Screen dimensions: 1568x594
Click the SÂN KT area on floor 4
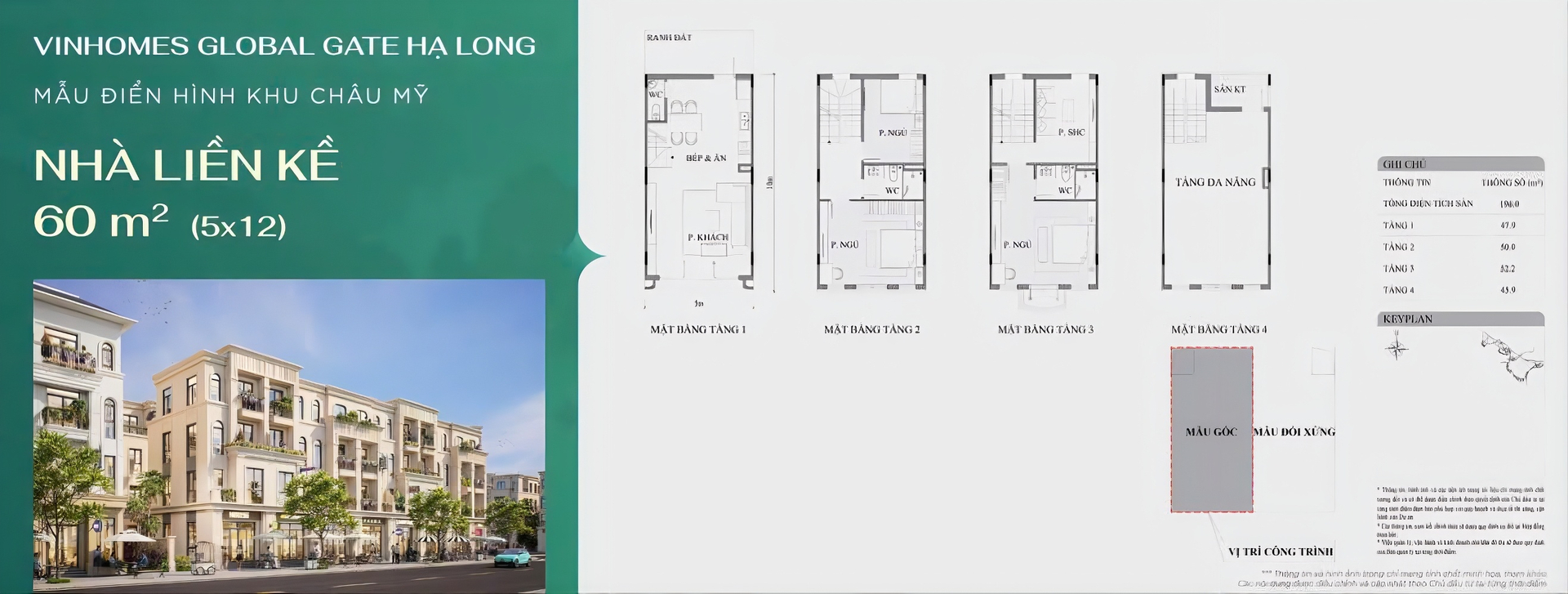tap(1229, 89)
